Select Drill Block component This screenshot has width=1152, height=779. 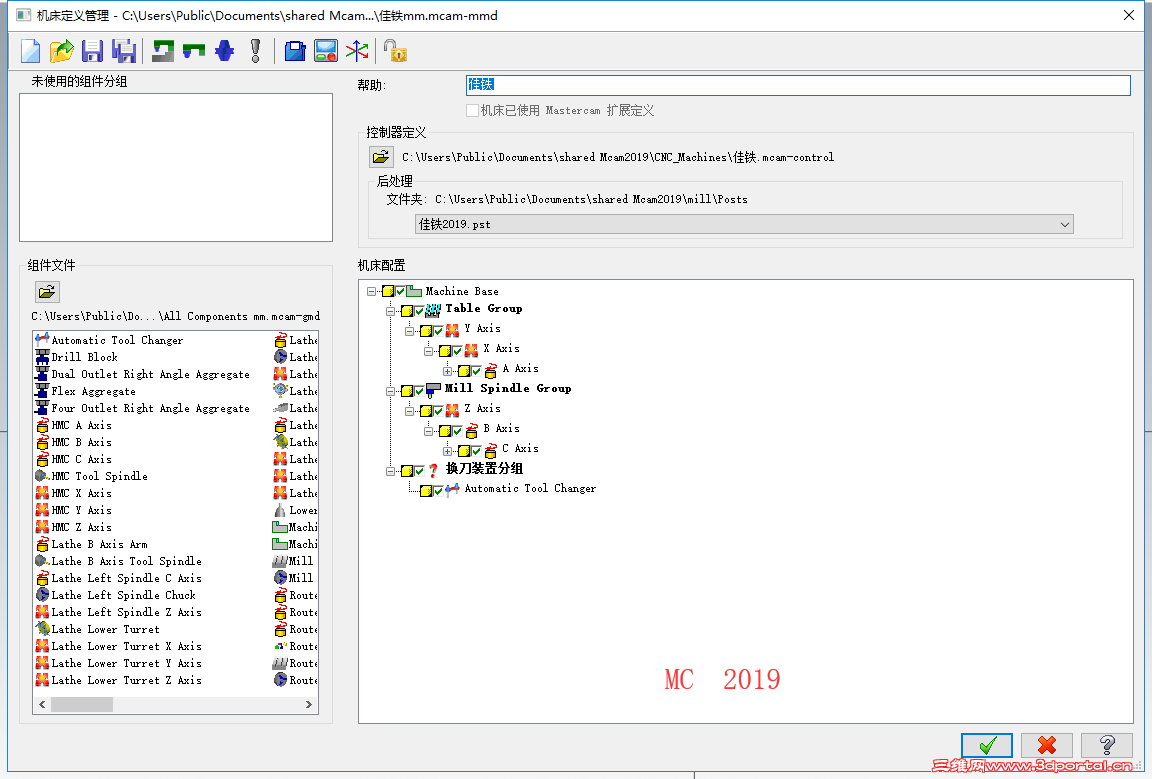coord(84,357)
